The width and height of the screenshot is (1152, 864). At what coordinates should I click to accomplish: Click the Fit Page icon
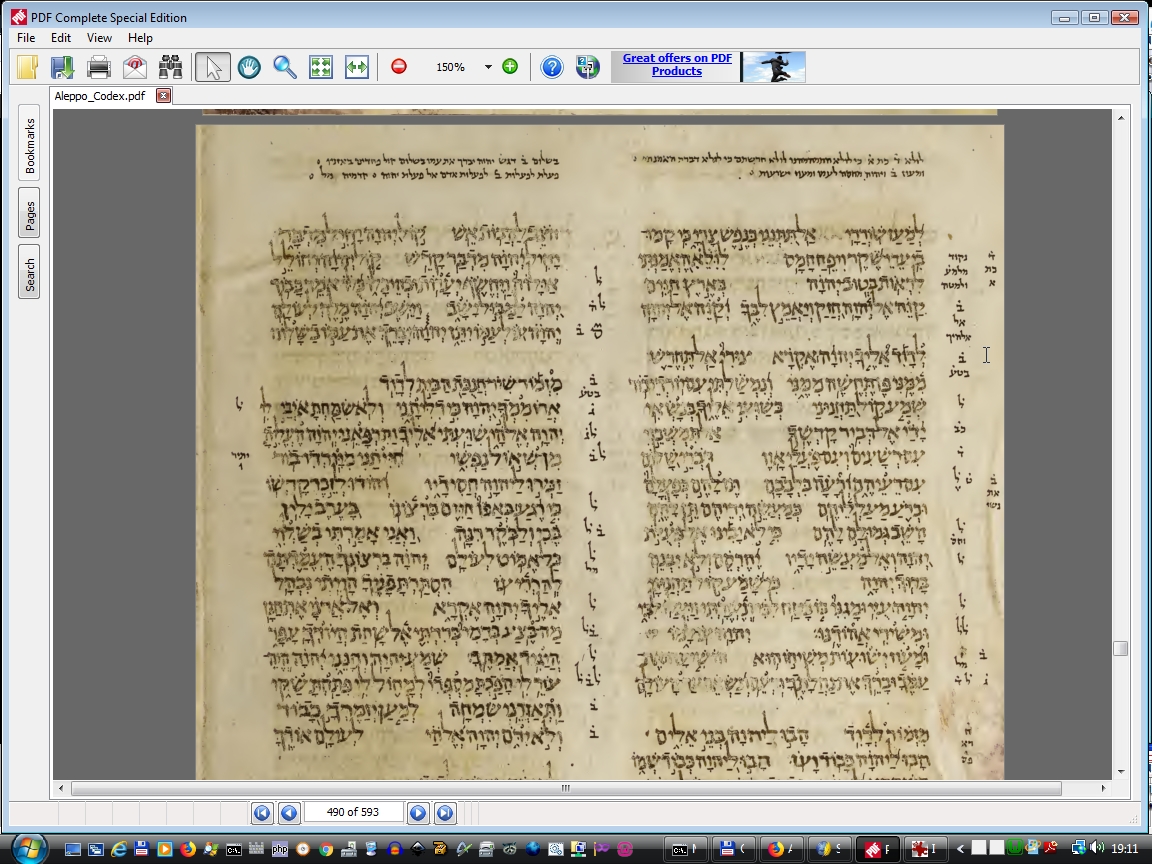320,67
